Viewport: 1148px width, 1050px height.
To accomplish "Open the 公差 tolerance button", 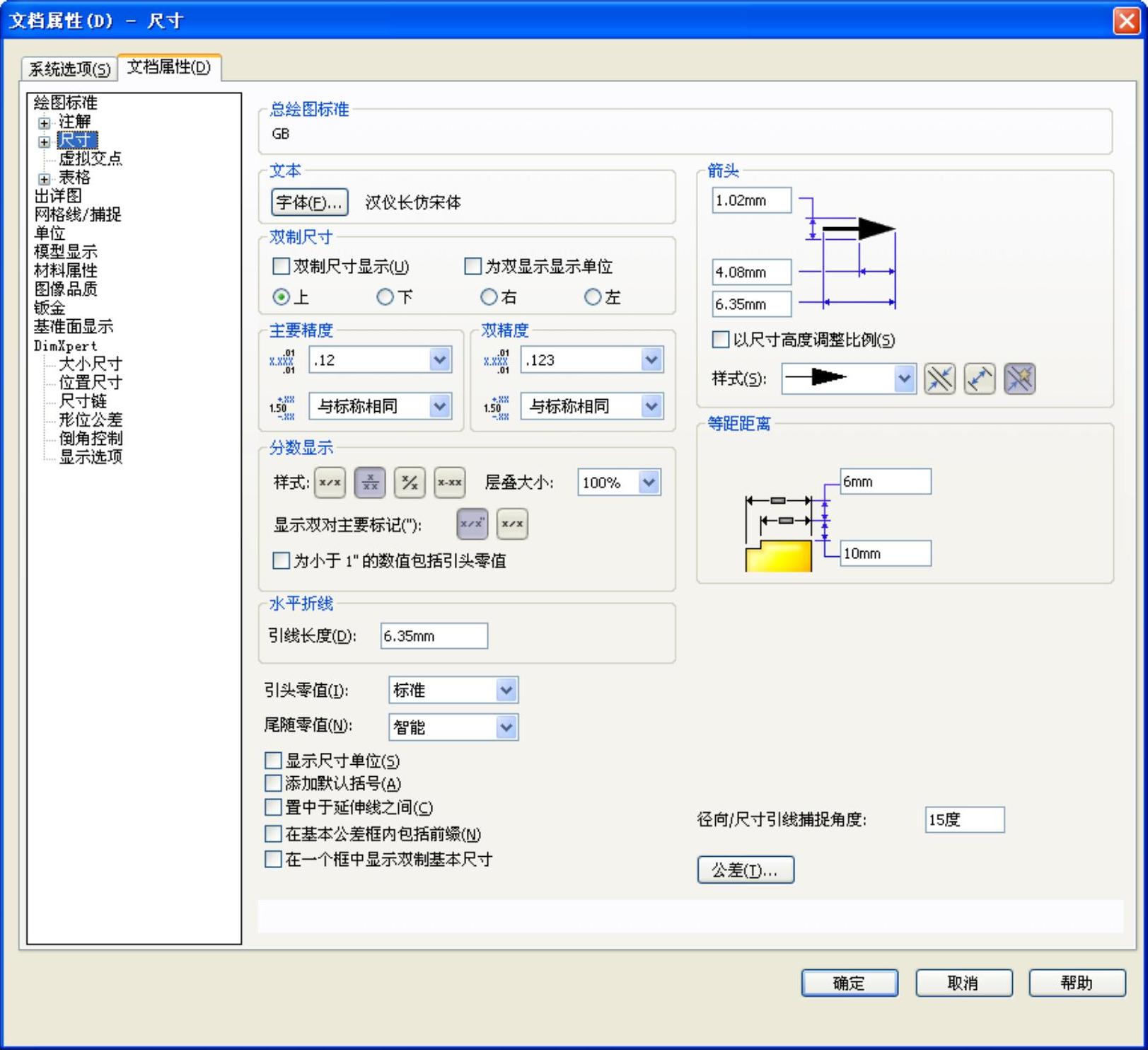I will (745, 870).
